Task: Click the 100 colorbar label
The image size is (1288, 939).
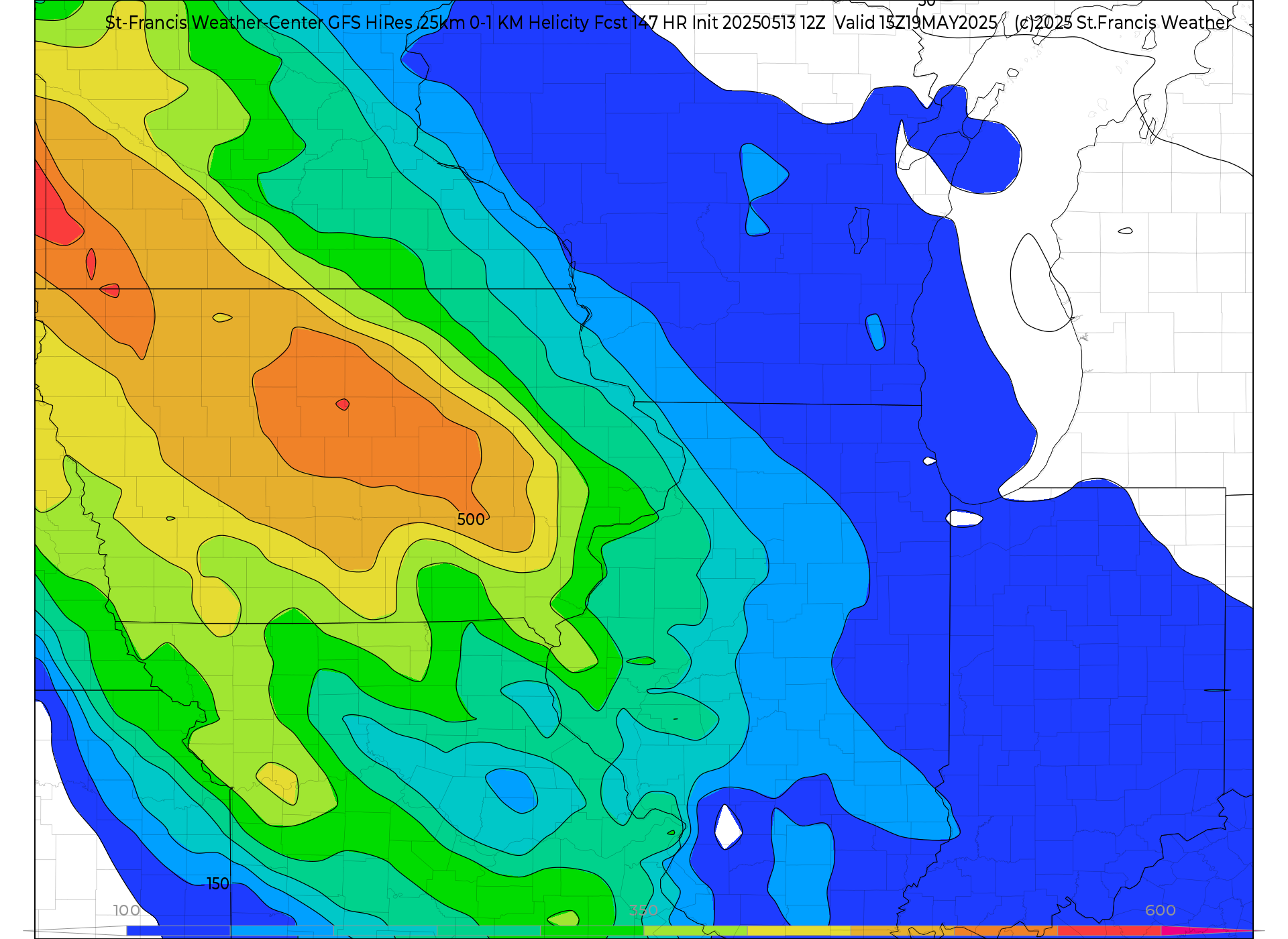Action: [127, 910]
